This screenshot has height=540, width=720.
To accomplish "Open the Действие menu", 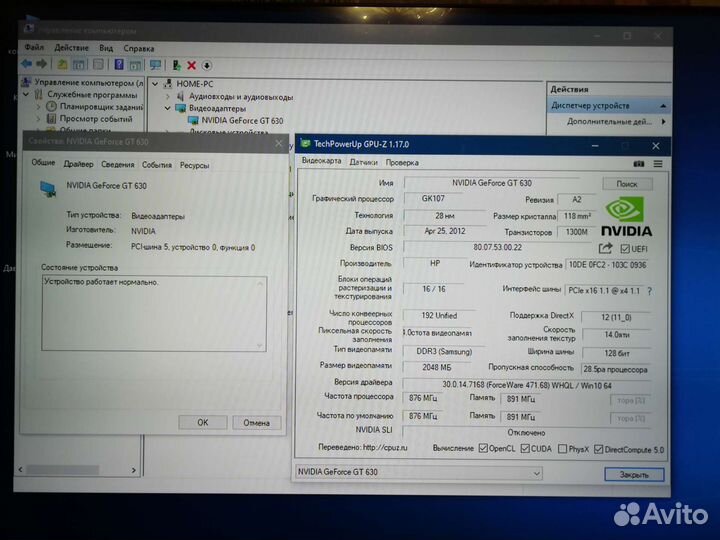I will coord(72,48).
